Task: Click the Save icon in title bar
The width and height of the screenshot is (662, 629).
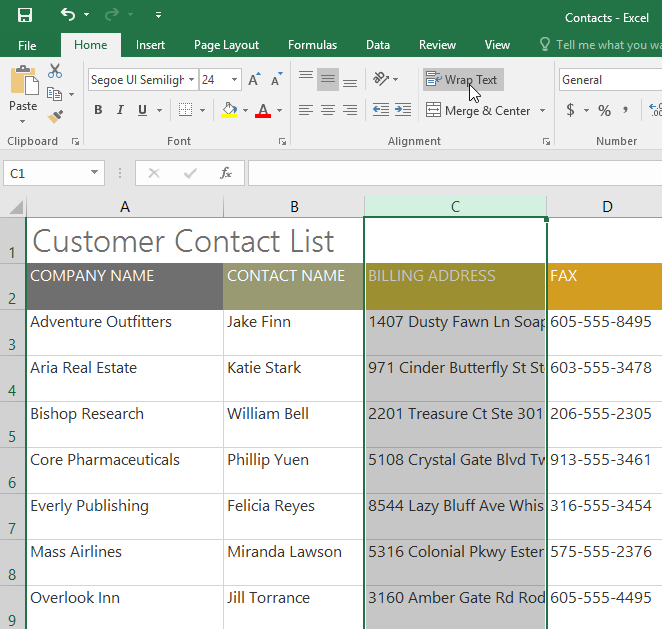Action: tap(24, 15)
